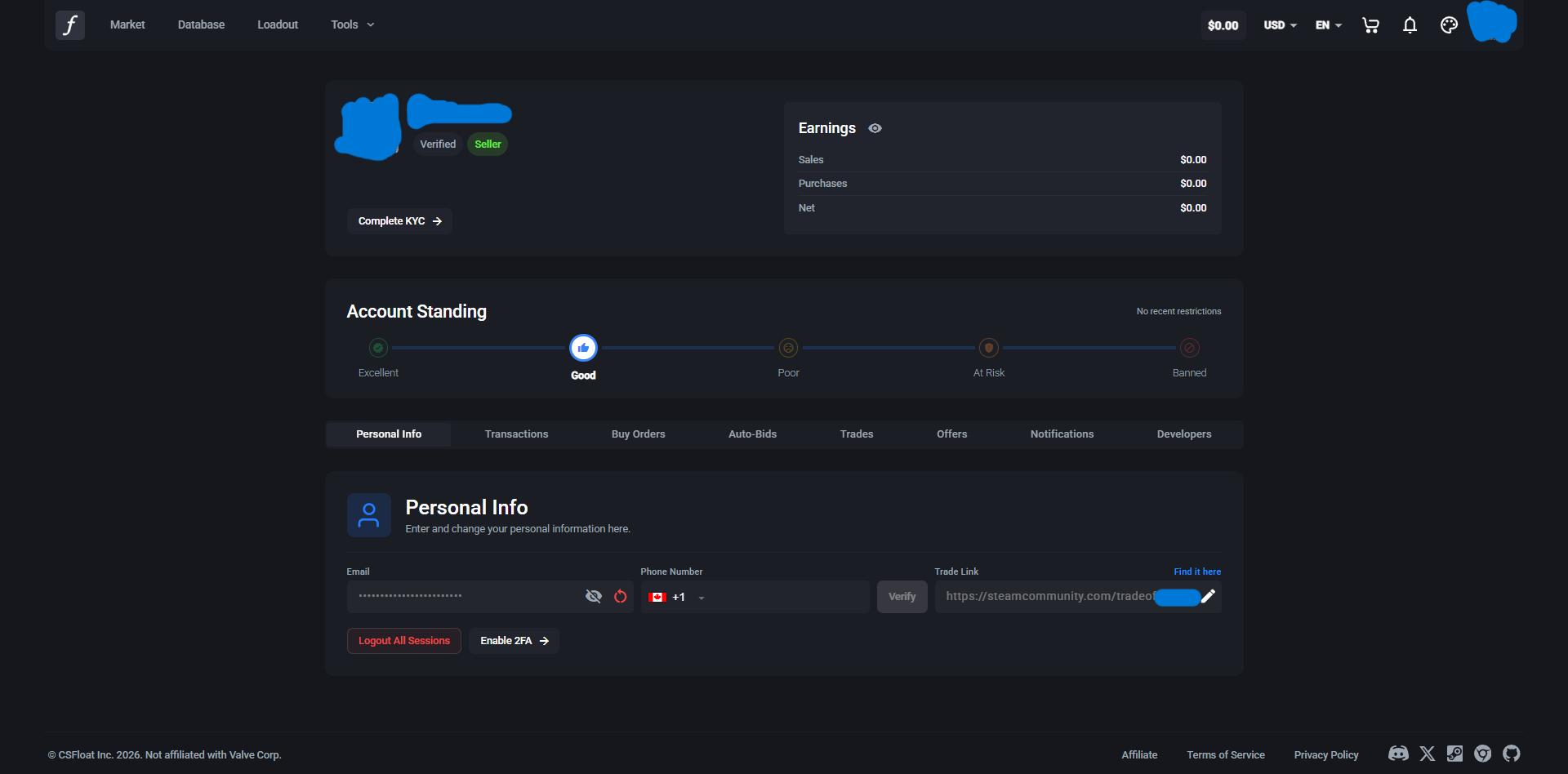Screen dimensions: 1568x774
Task: Switch to the Offers tab
Action: pos(952,434)
